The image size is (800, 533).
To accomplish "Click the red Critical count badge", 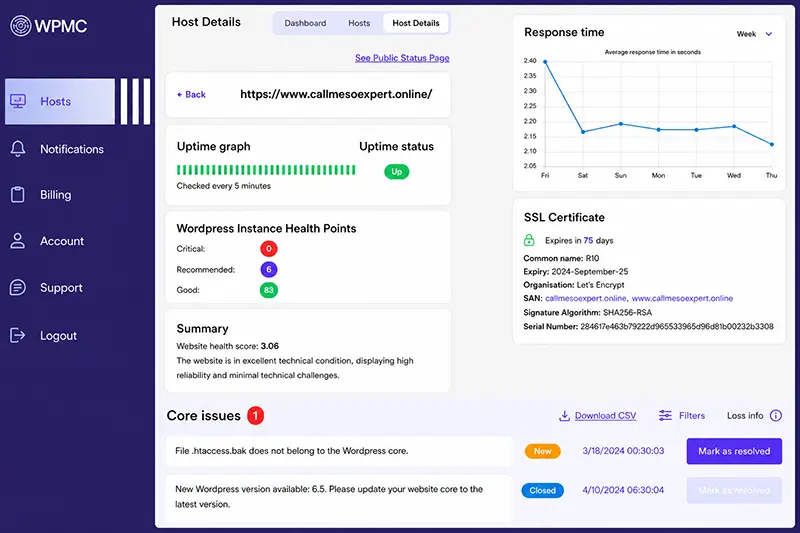I will click(269, 249).
